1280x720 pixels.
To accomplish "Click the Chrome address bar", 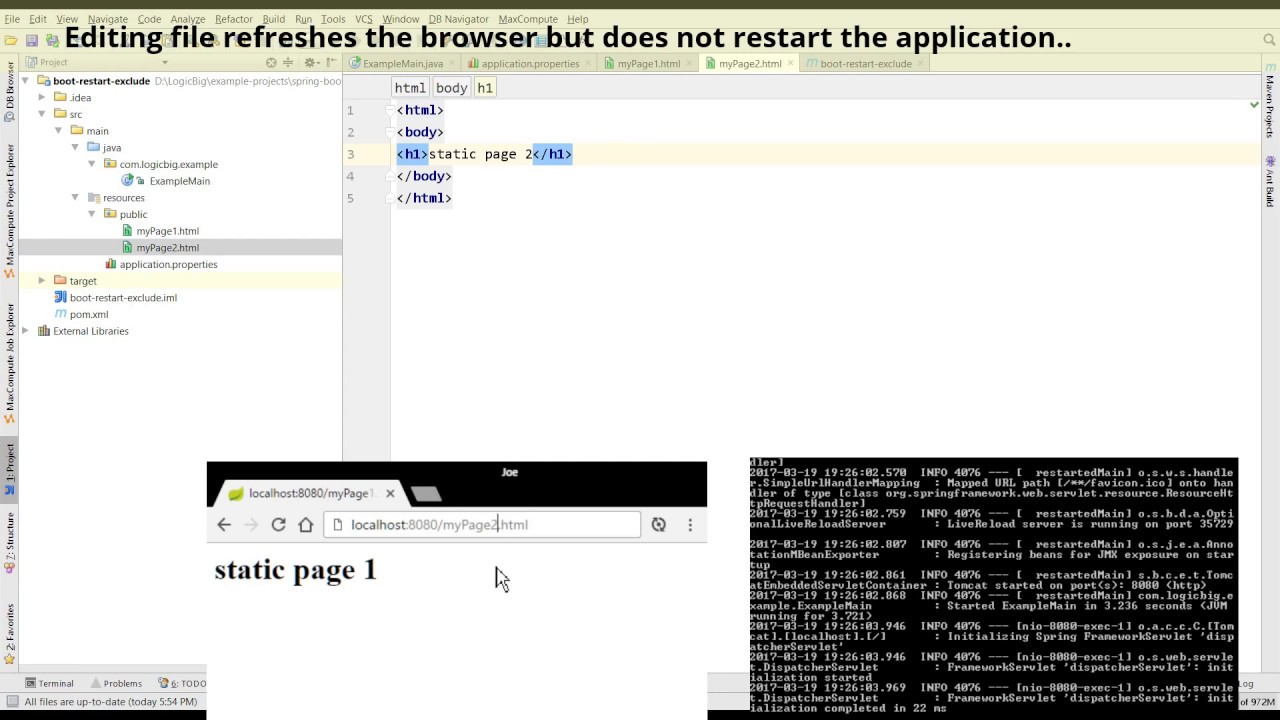I will (482, 525).
